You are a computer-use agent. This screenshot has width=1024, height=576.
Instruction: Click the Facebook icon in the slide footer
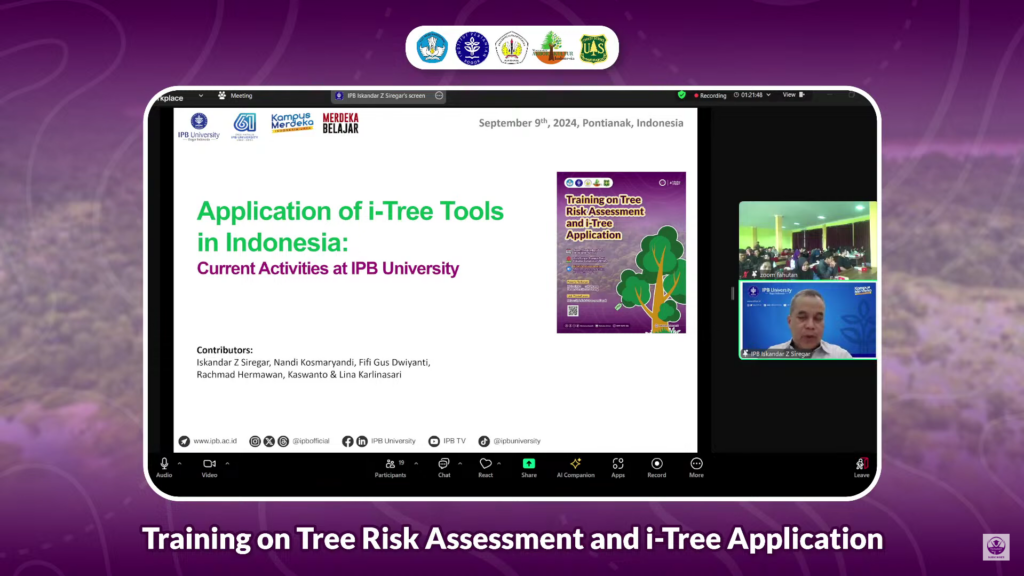click(x=347, y=441)
